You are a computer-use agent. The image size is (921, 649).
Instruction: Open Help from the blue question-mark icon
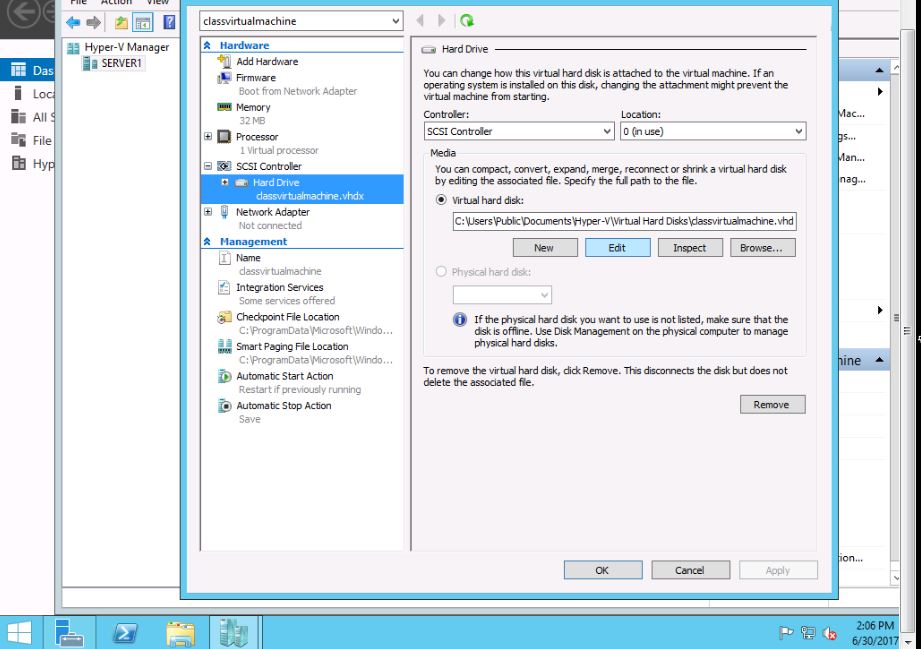[x=169, y=22]
